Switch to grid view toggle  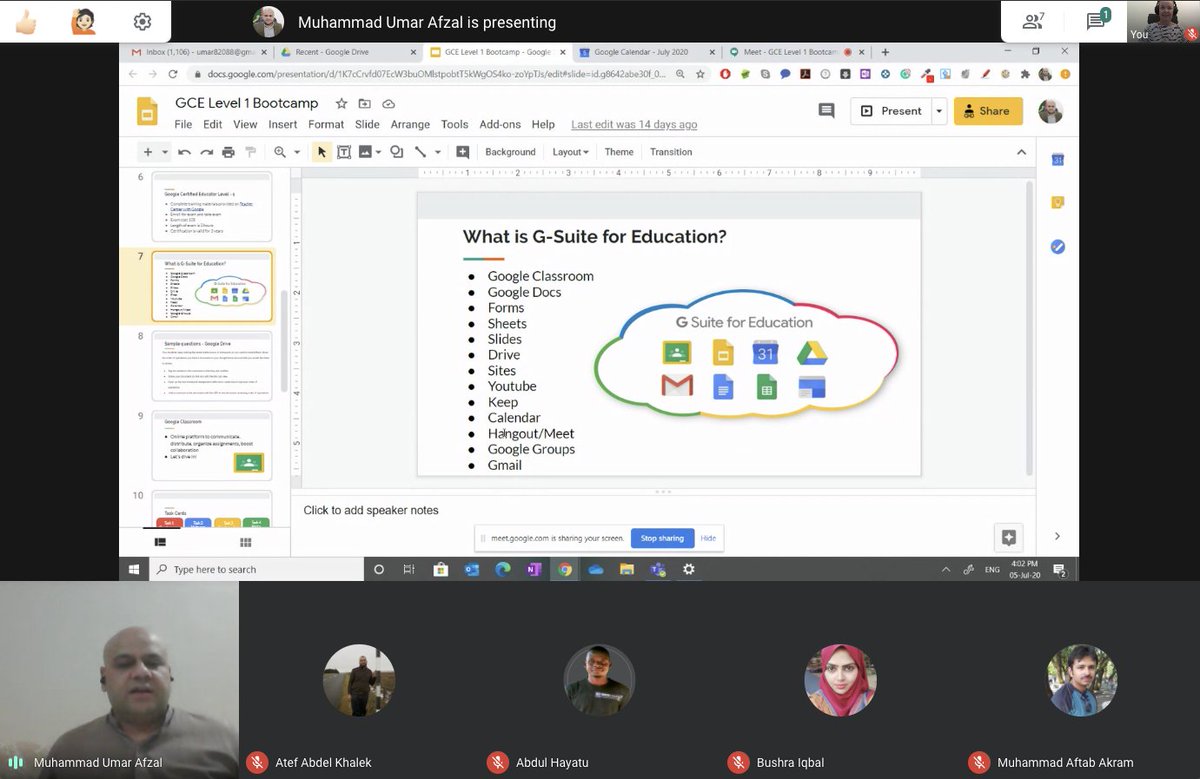coord(245,542)
